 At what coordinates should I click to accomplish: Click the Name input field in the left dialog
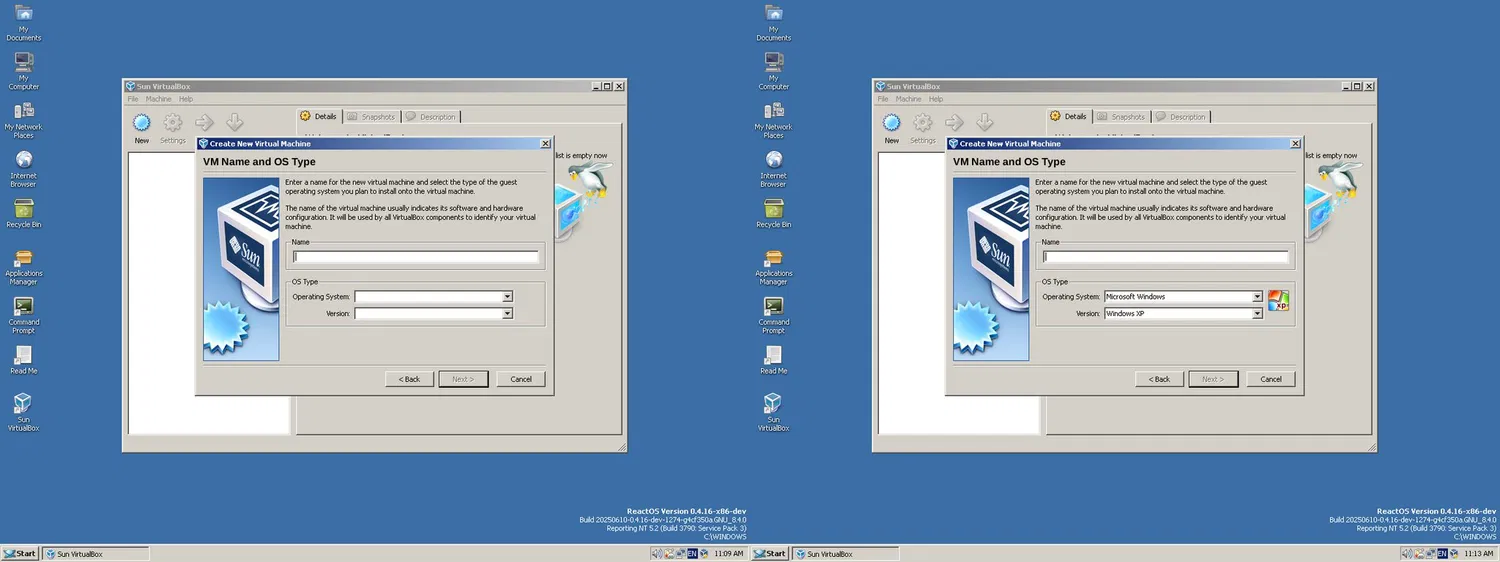point(415,257)
